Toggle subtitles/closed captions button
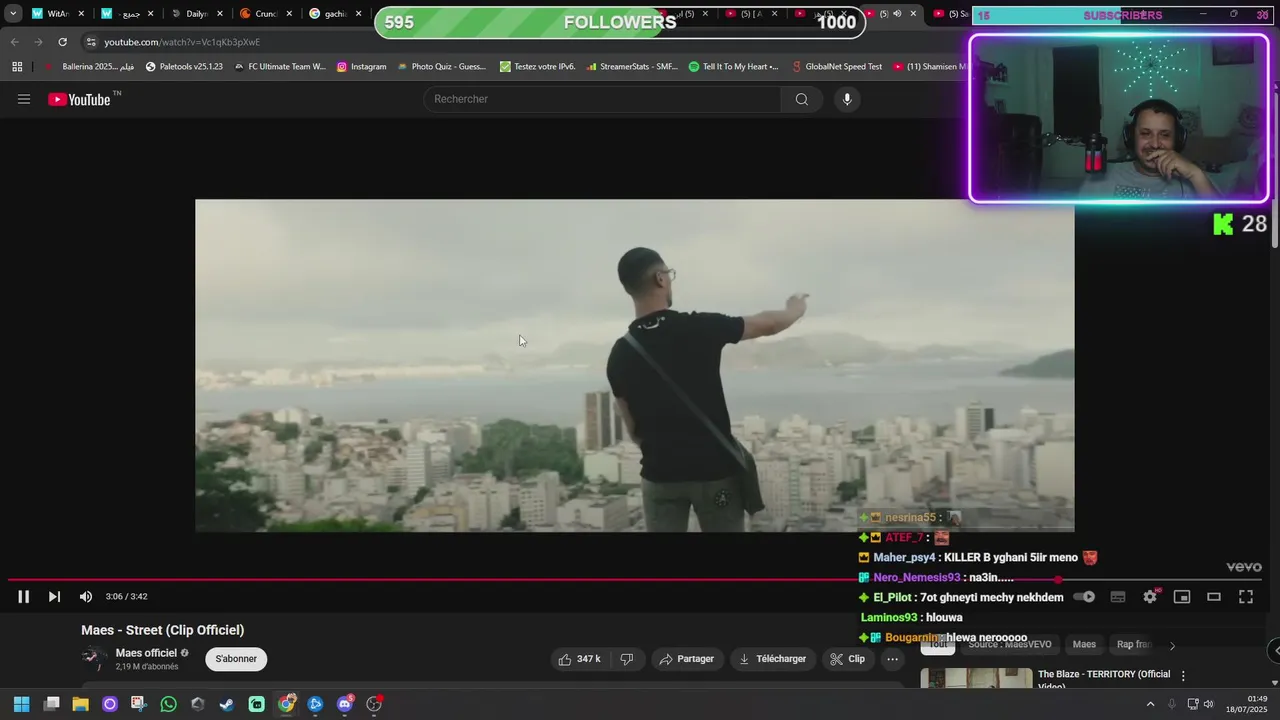 tap(1118, 597)
